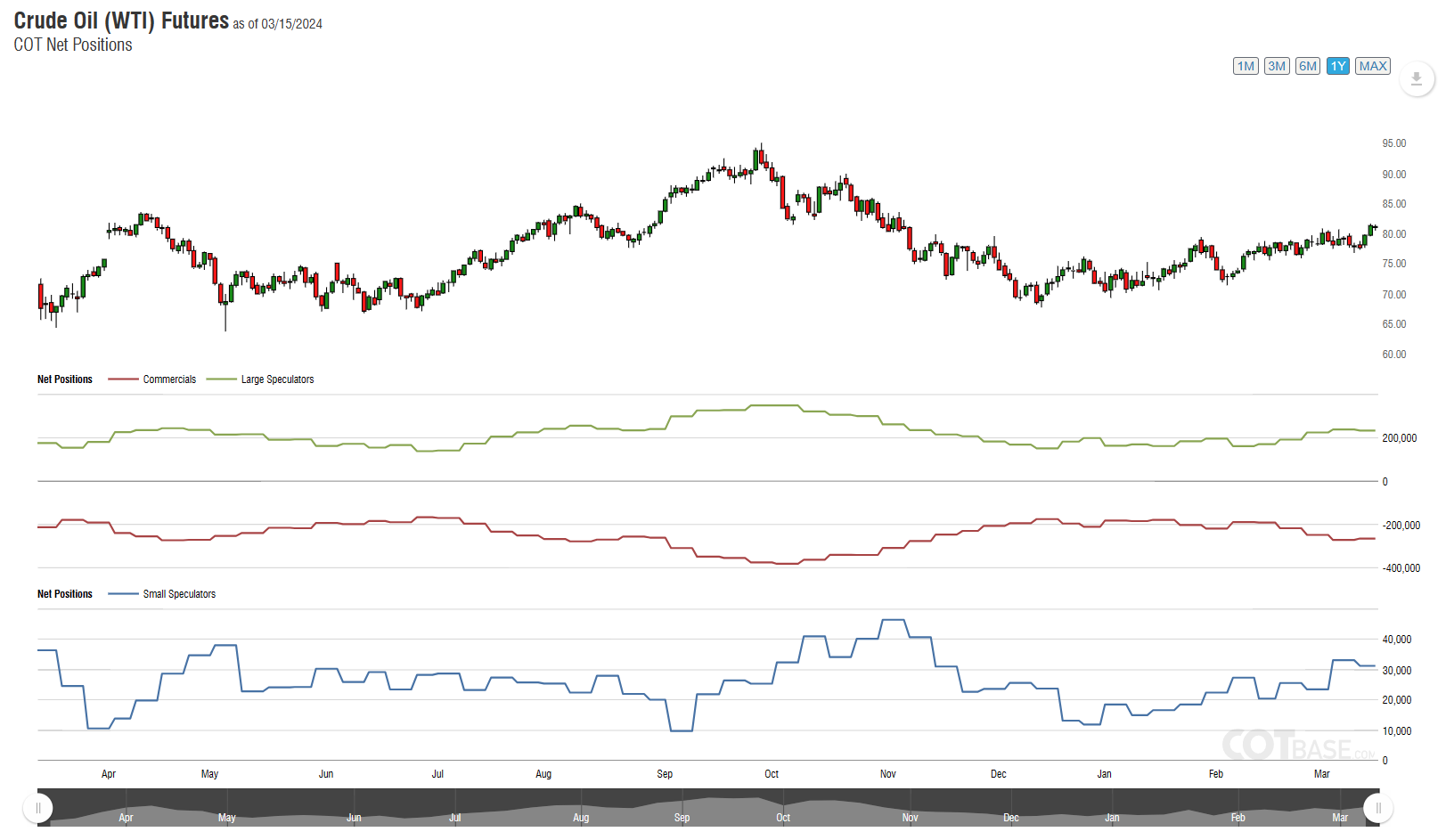Click the Crude Oil (WTI) Futures title
The image size is (1454, 840).
coord(121,20)
